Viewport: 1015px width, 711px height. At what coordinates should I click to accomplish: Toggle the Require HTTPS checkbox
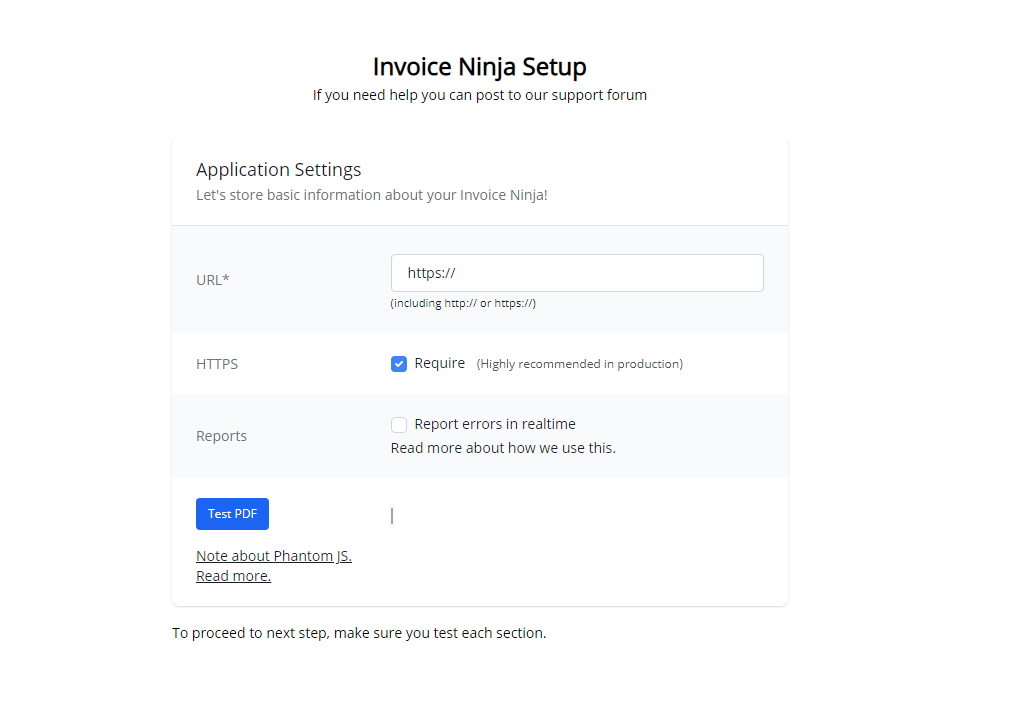(x=399, y=364)
